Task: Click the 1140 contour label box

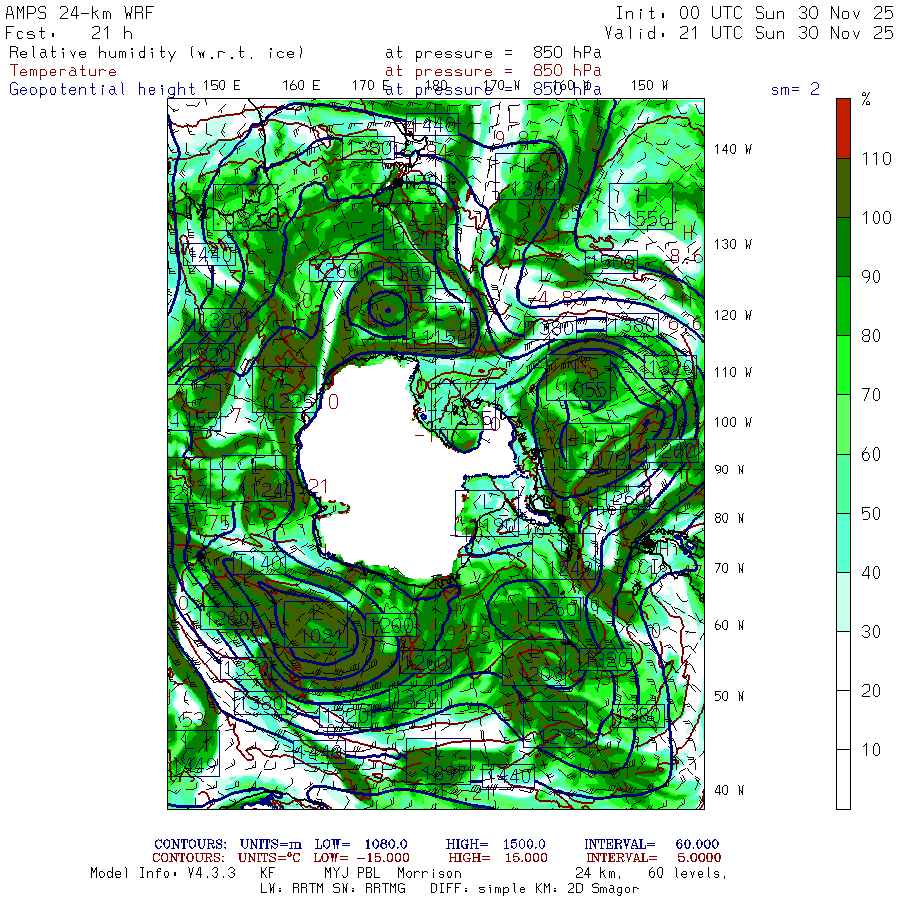Action: tap(260, 564)
